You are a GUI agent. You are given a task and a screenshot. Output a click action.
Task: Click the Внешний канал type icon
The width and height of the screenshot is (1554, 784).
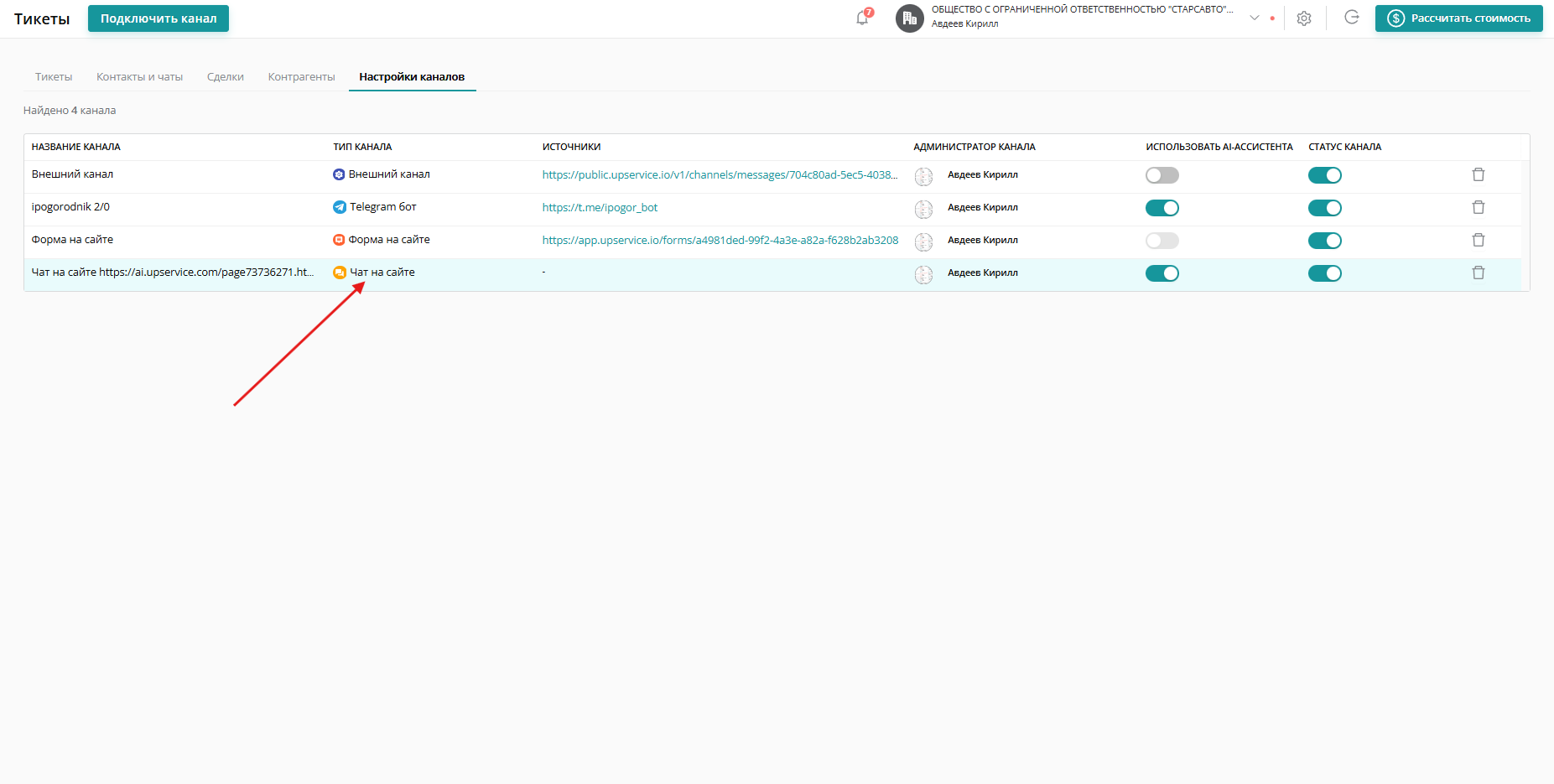[339, 174]
